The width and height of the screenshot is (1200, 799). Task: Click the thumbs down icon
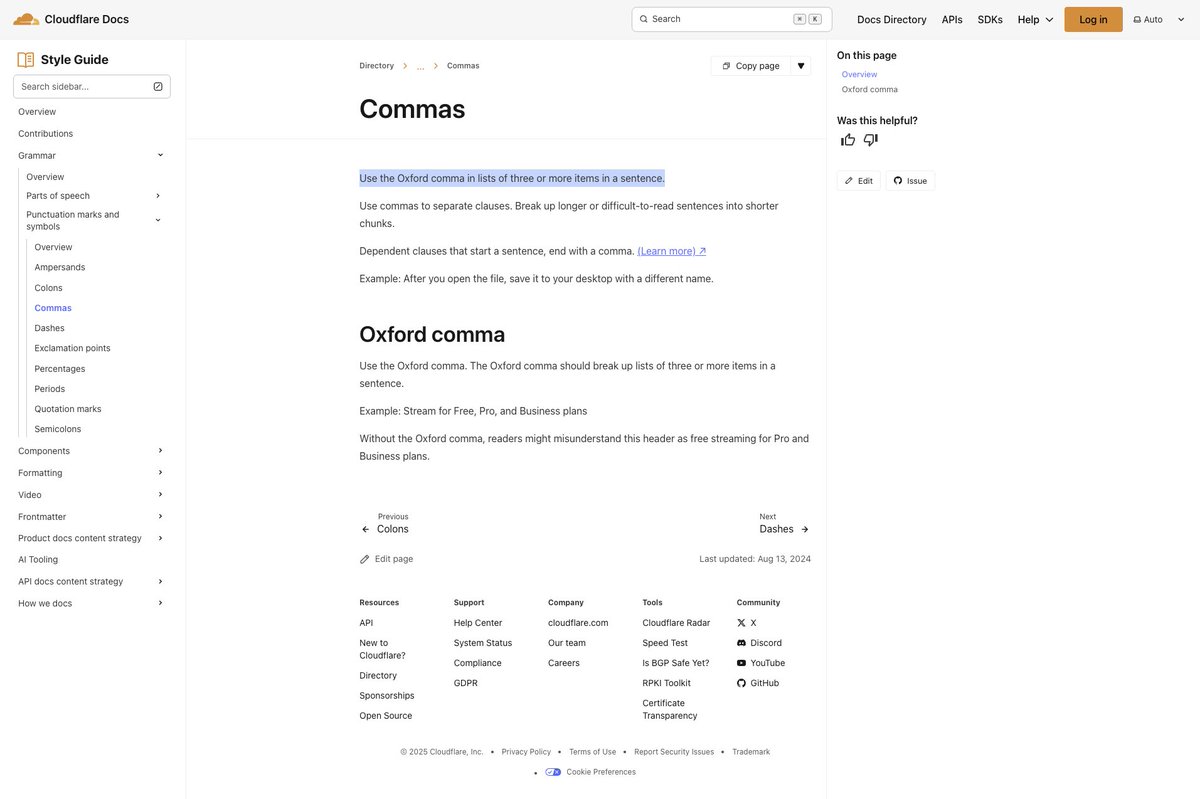(871, 140)
